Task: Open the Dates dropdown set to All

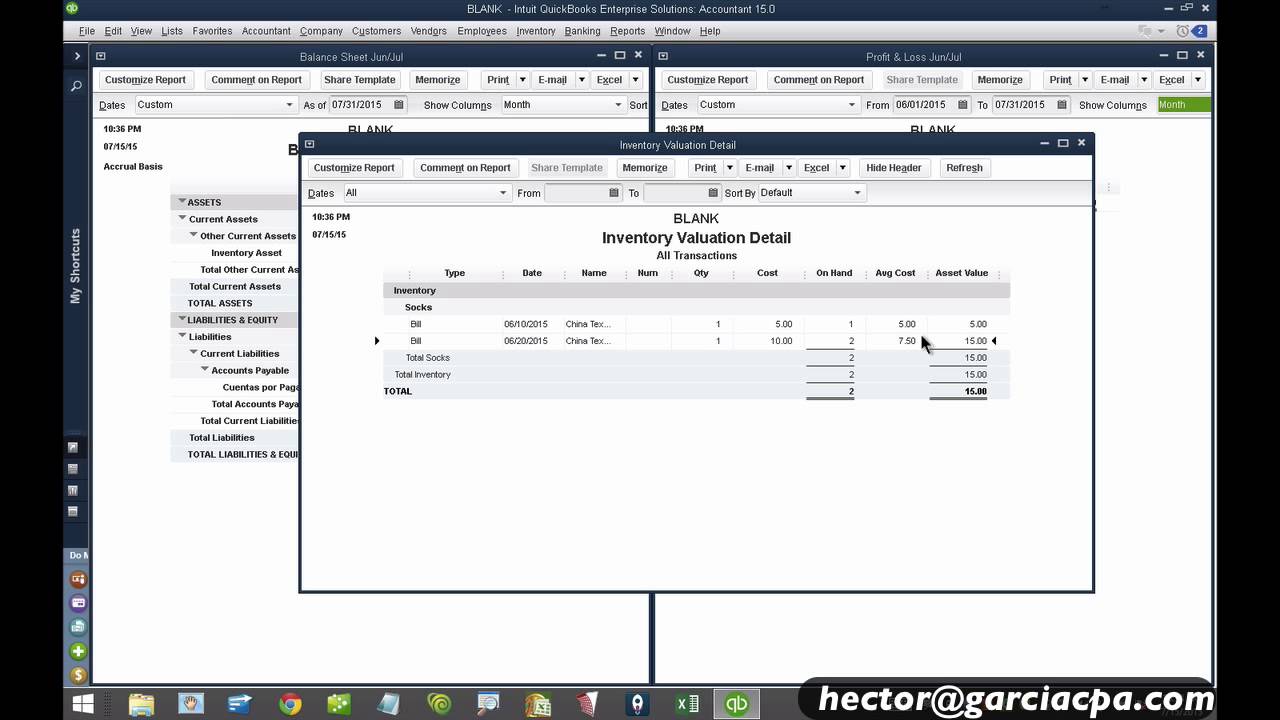Action: [x=427, y=193]
